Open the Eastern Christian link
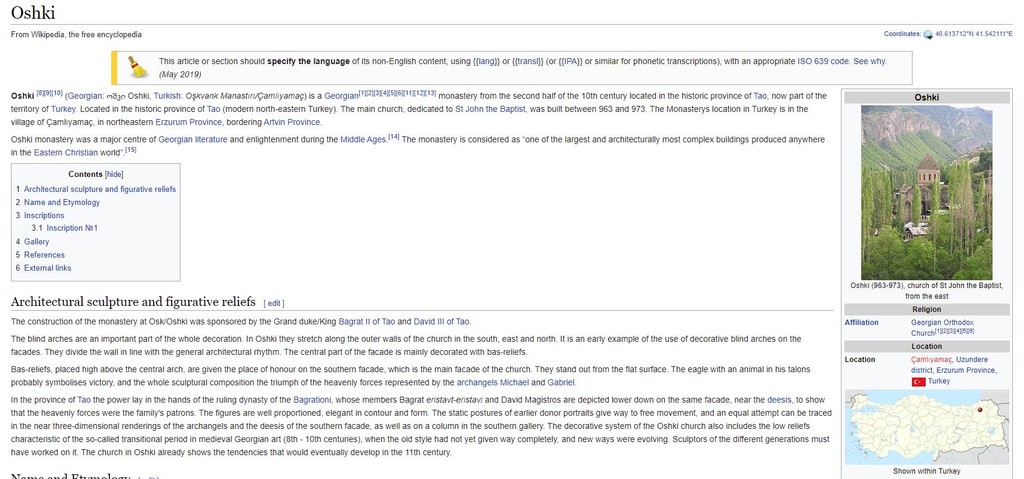 (x=65, y=153)
